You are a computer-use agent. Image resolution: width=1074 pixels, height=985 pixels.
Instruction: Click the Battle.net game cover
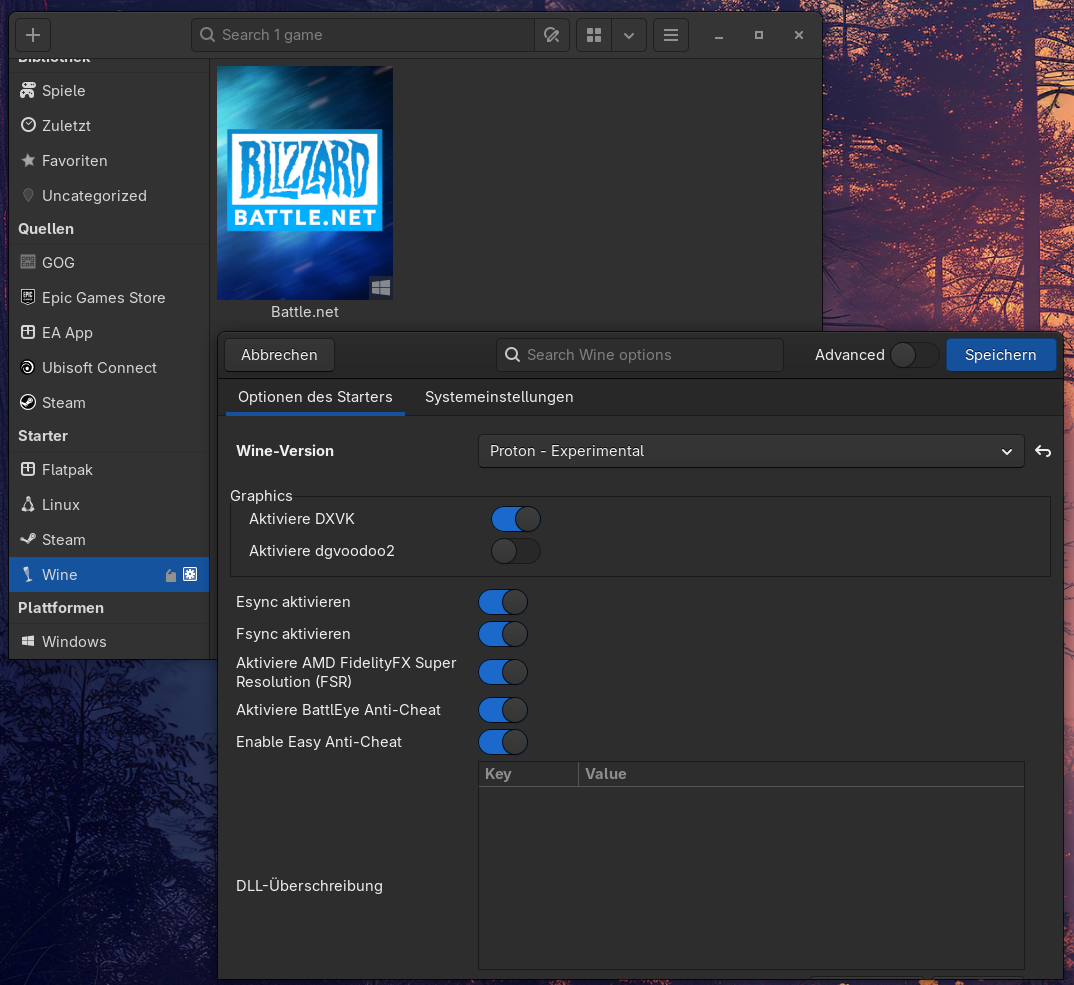coord(305,183)
